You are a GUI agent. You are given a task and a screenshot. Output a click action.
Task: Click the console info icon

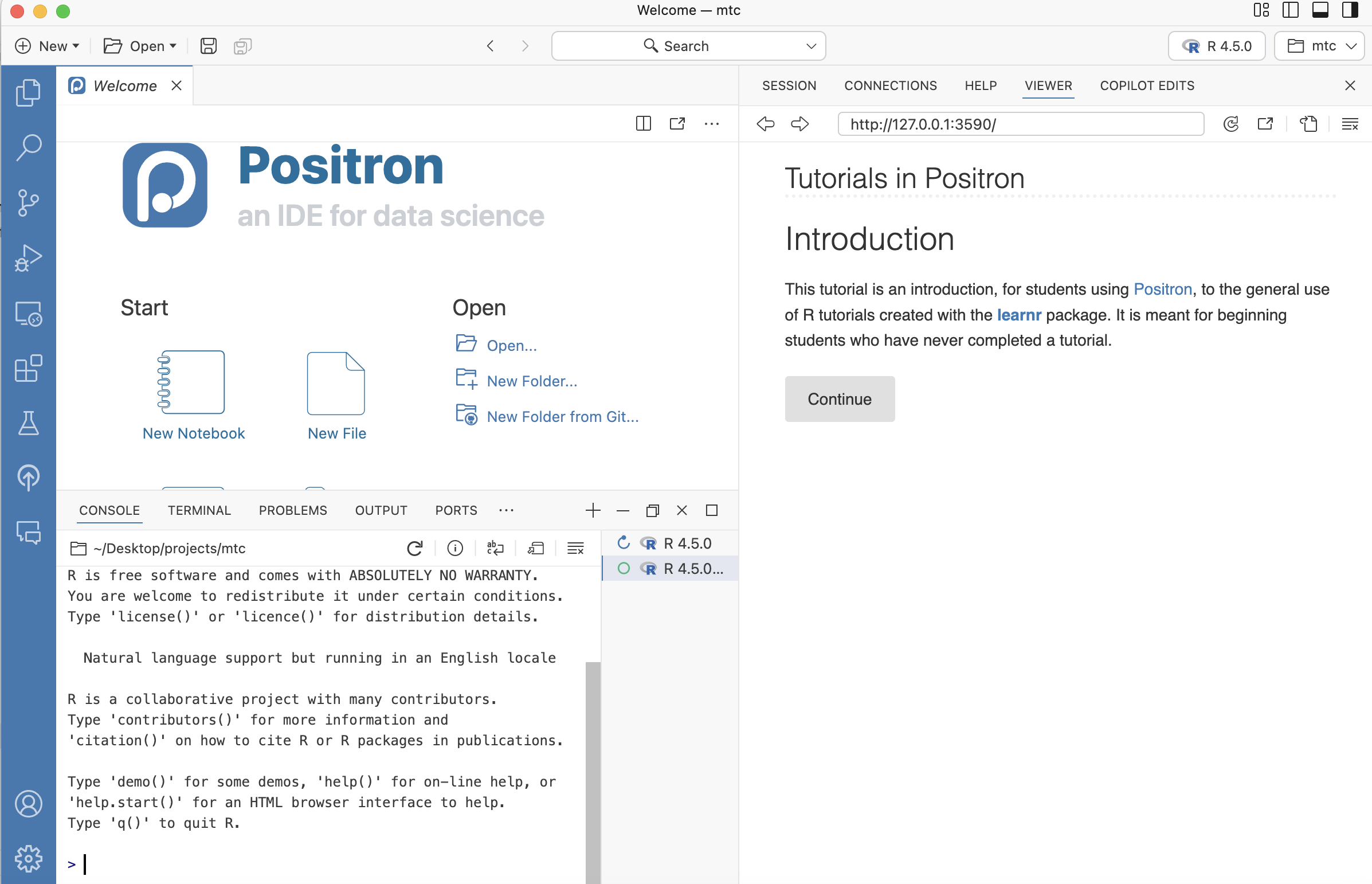[455, 548]
